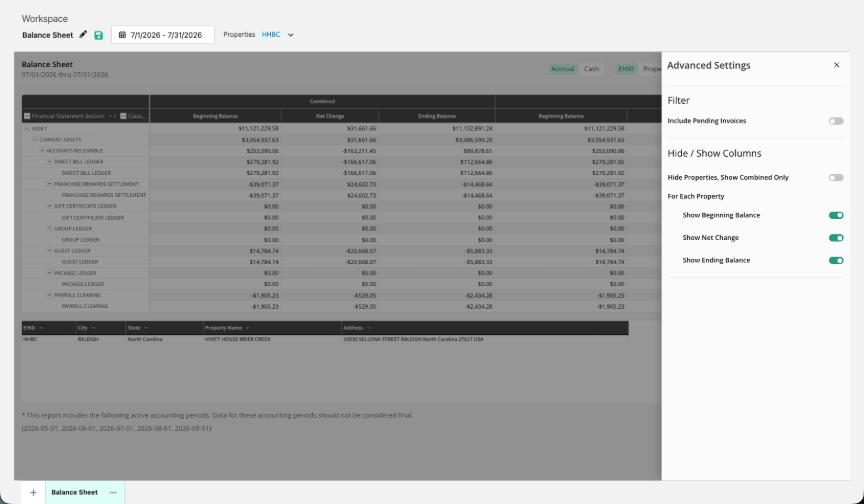Open the Balance Sheet tab's three-dot menu
The height and width of the screenshot is (504, 864).
[x=113, y=492]
